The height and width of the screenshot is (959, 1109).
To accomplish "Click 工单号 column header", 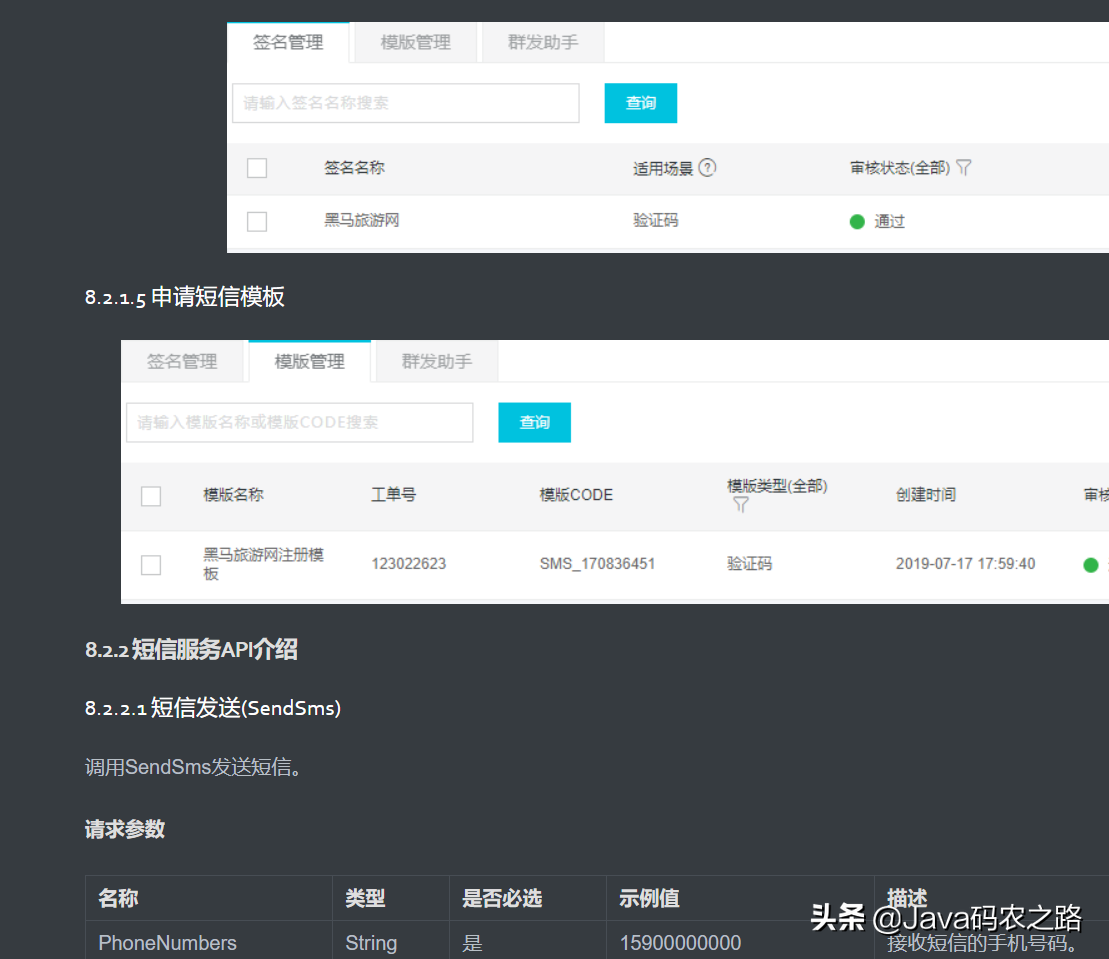I will (394, 495).
